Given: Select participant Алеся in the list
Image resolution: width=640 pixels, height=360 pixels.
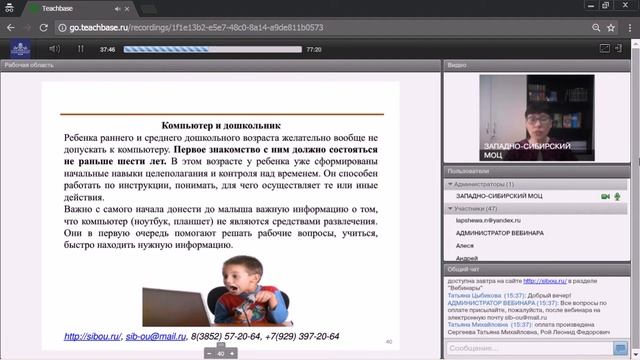Looking at the screenshot, I should pos(465,245).
